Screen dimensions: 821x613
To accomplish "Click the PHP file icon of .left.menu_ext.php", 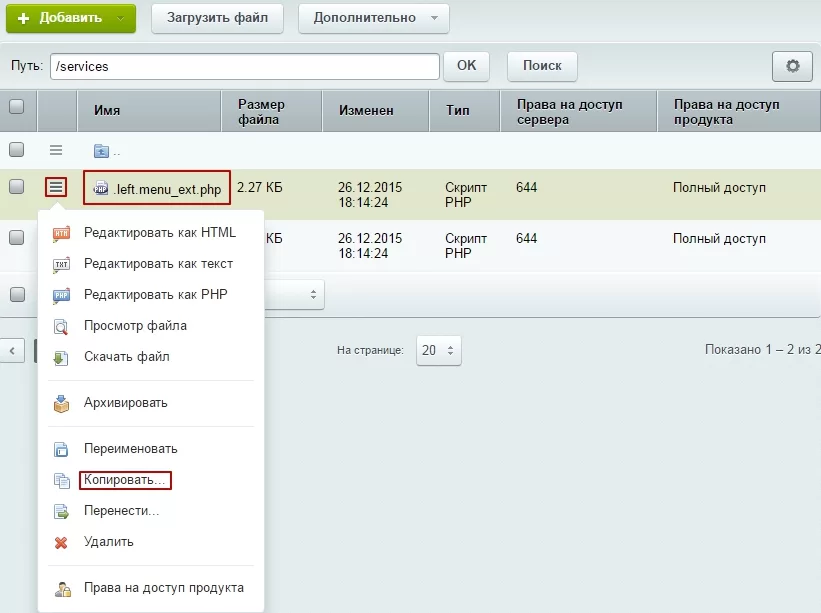I will point(101,188).
